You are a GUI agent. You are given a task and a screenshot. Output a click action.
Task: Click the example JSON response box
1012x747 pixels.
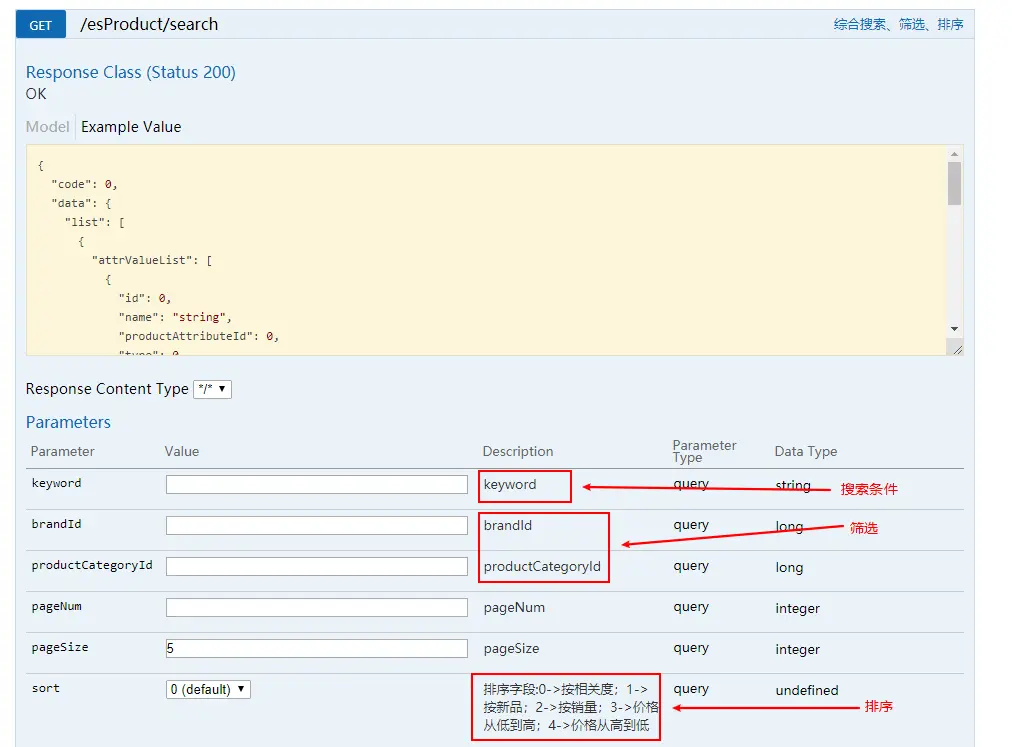point(487,250)
